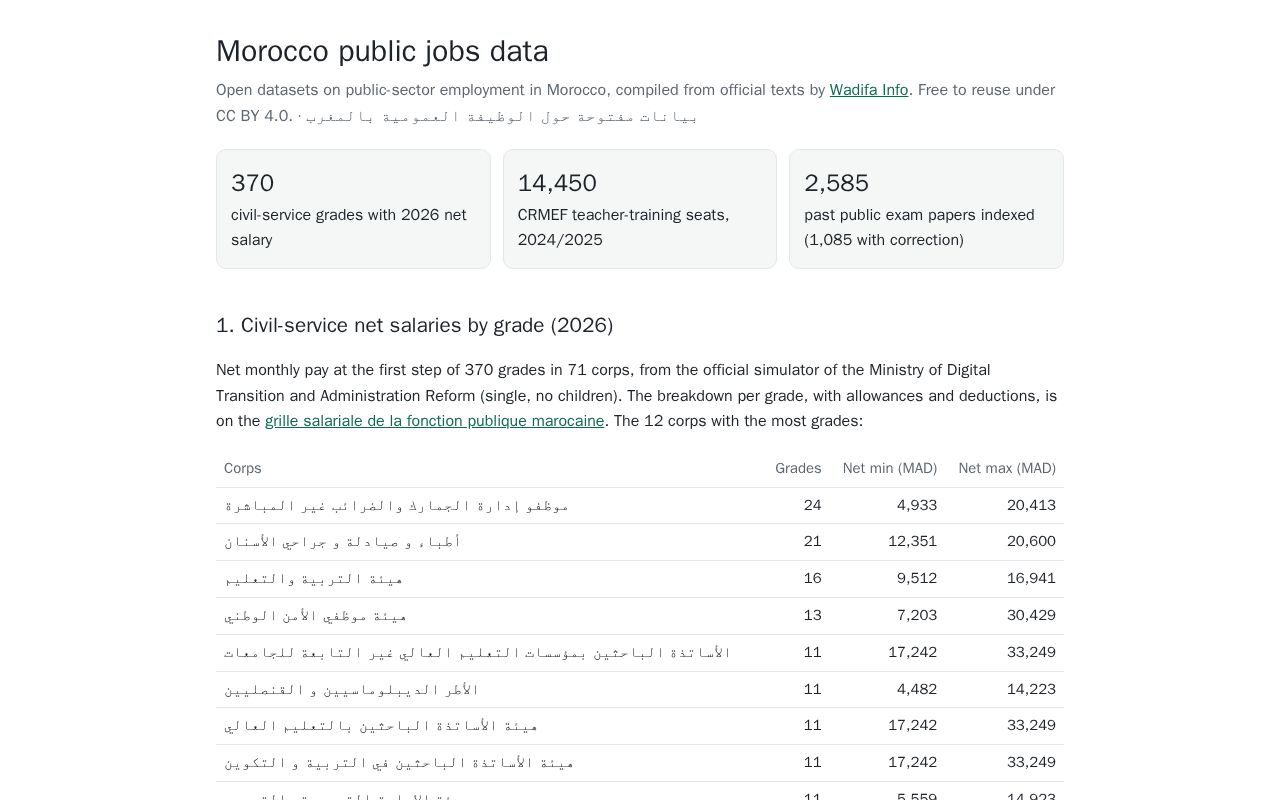Click the corps name in the 16-grades row
This screenshot has height=800, width=1280.
(x=313, y=578)
